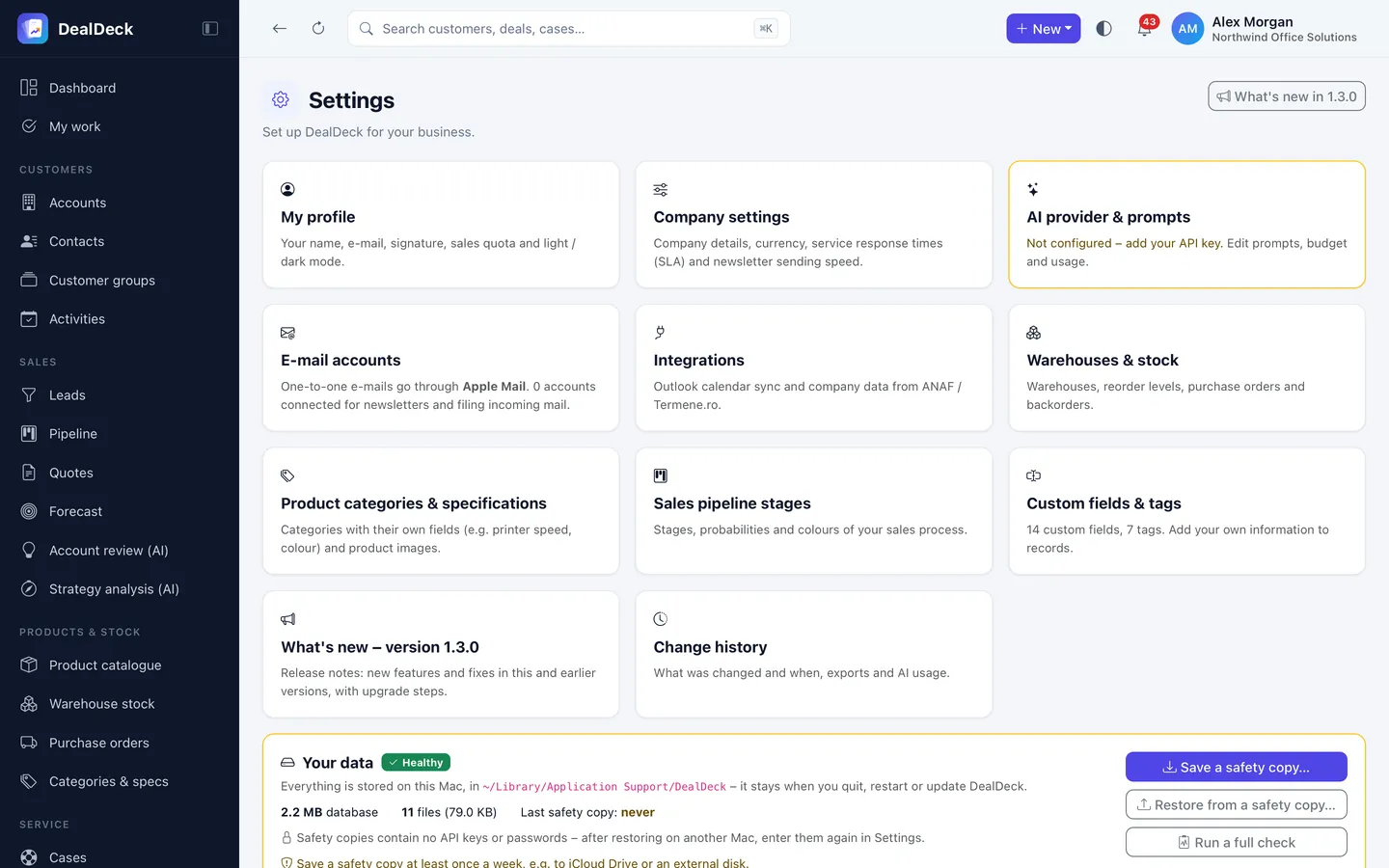Click the Pipeline board icon in sidebar
1389x868 pixels.
point(29,434)
